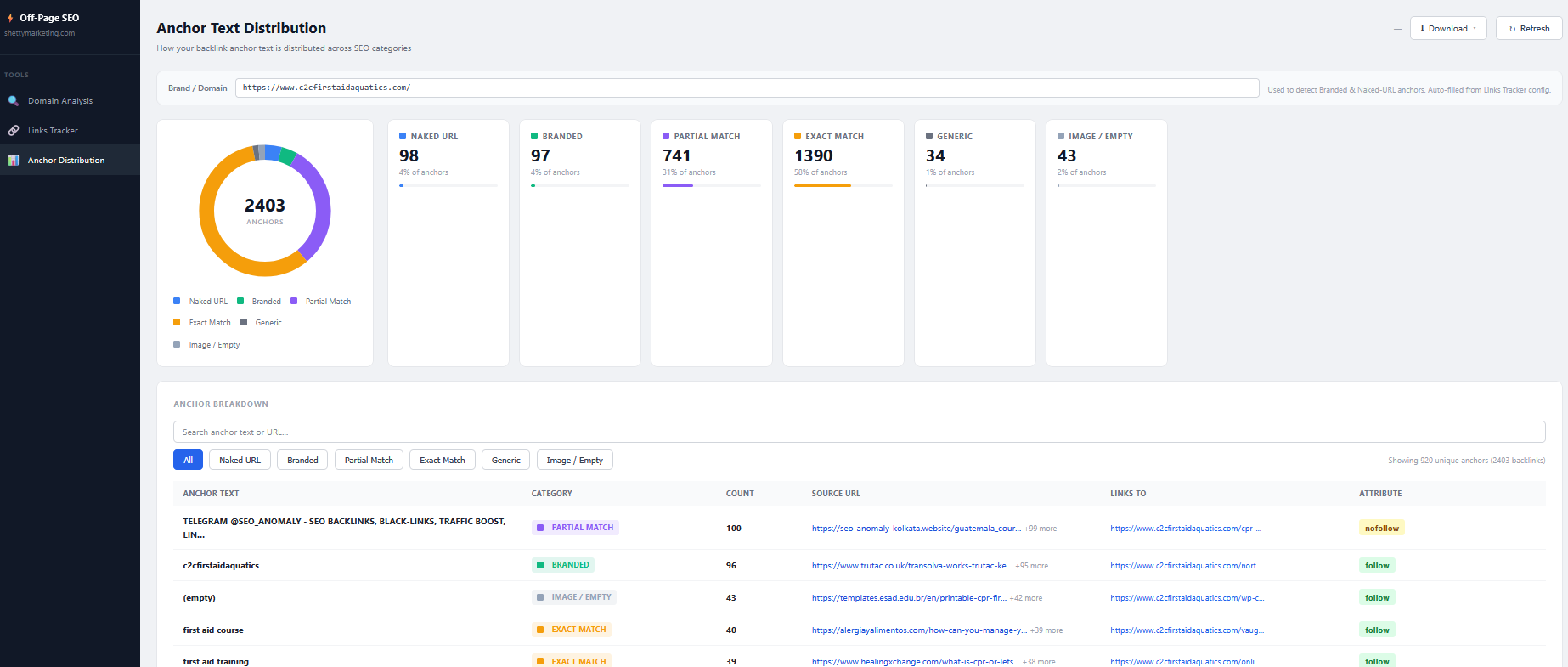This screenshot has height=667, width=1568.
Task: Expand the Download dropdown caret
Action: click(x=1475, y=29)
